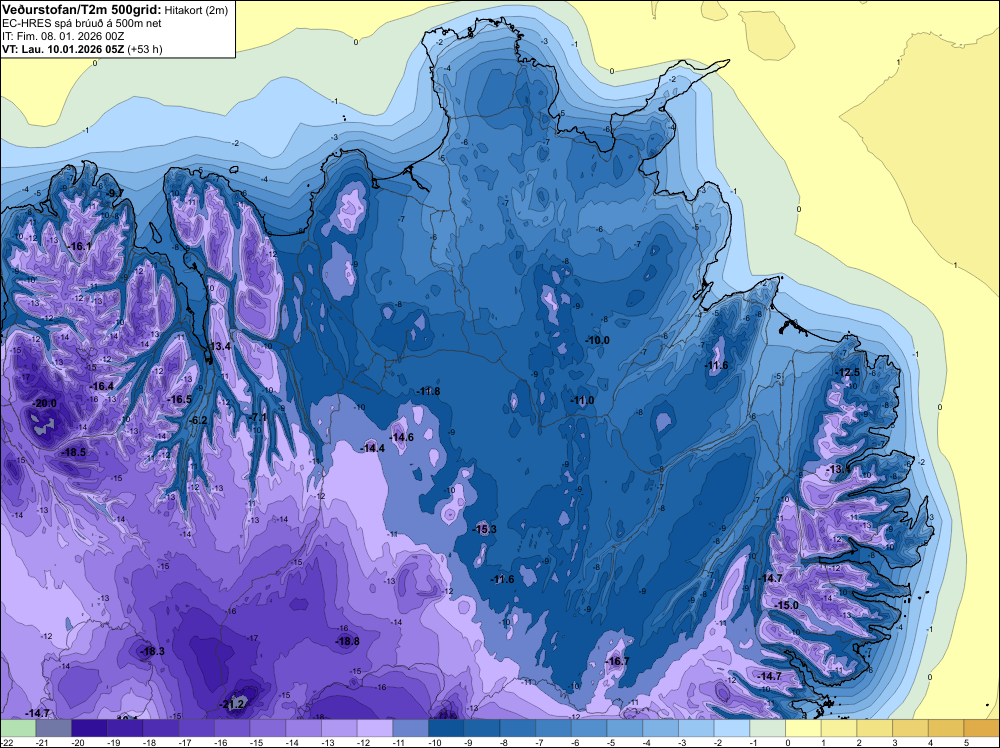Click the -21.2 temperature reading
Viewport: 1000px width, 748px height.
click(233, 704)
